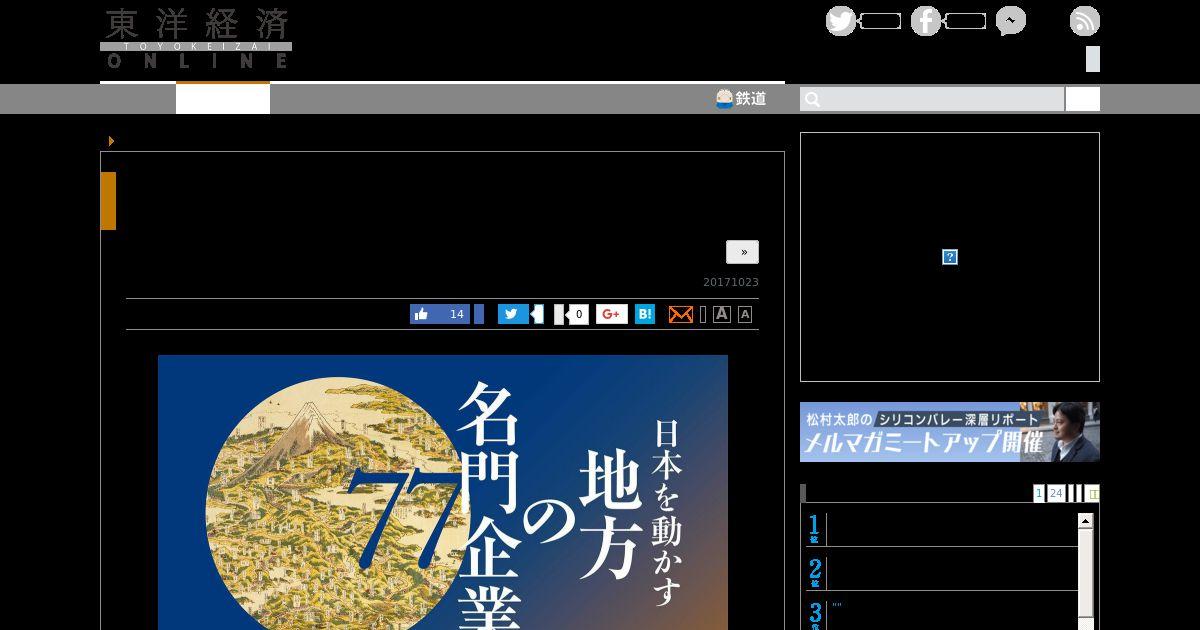Image resolution: width=1200 pixels, height=630 pixels.
Task: Click the ranking list scrollbar up arrow
Action: pos(1085,521)
